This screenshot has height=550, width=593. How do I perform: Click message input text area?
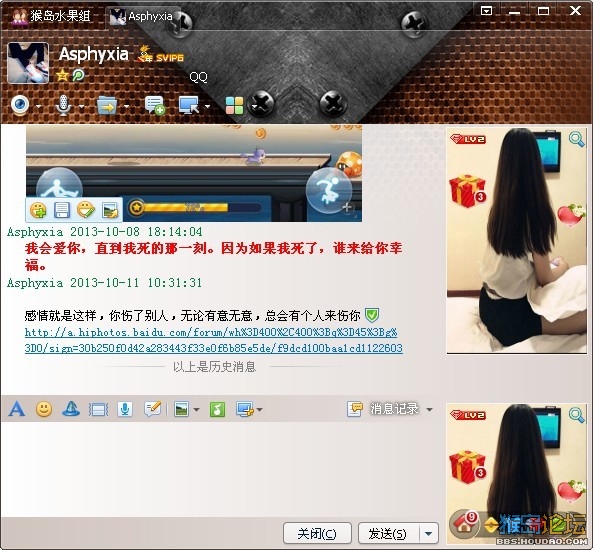click(223, 469)
